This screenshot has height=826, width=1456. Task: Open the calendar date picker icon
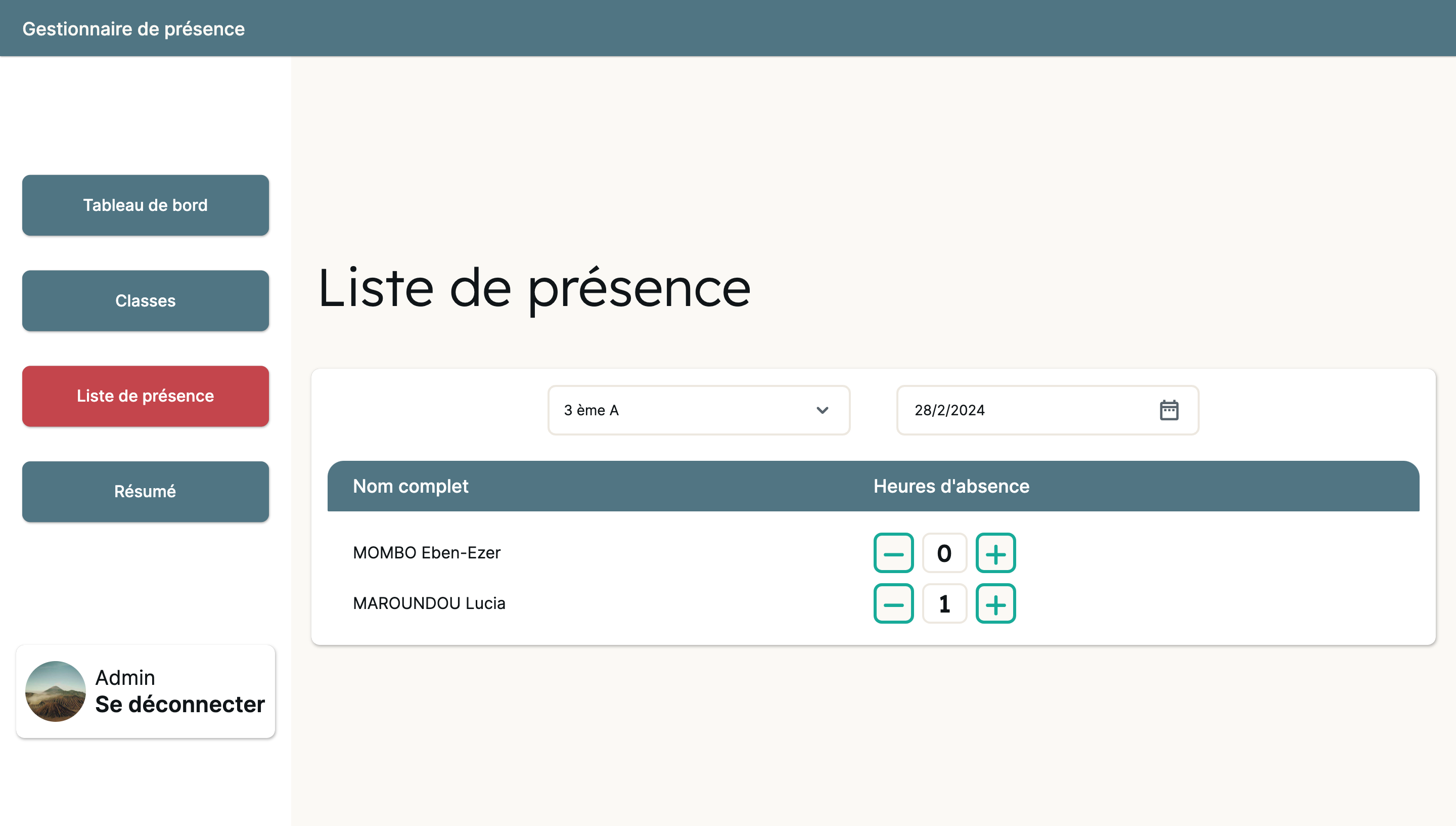point(1168,410)
